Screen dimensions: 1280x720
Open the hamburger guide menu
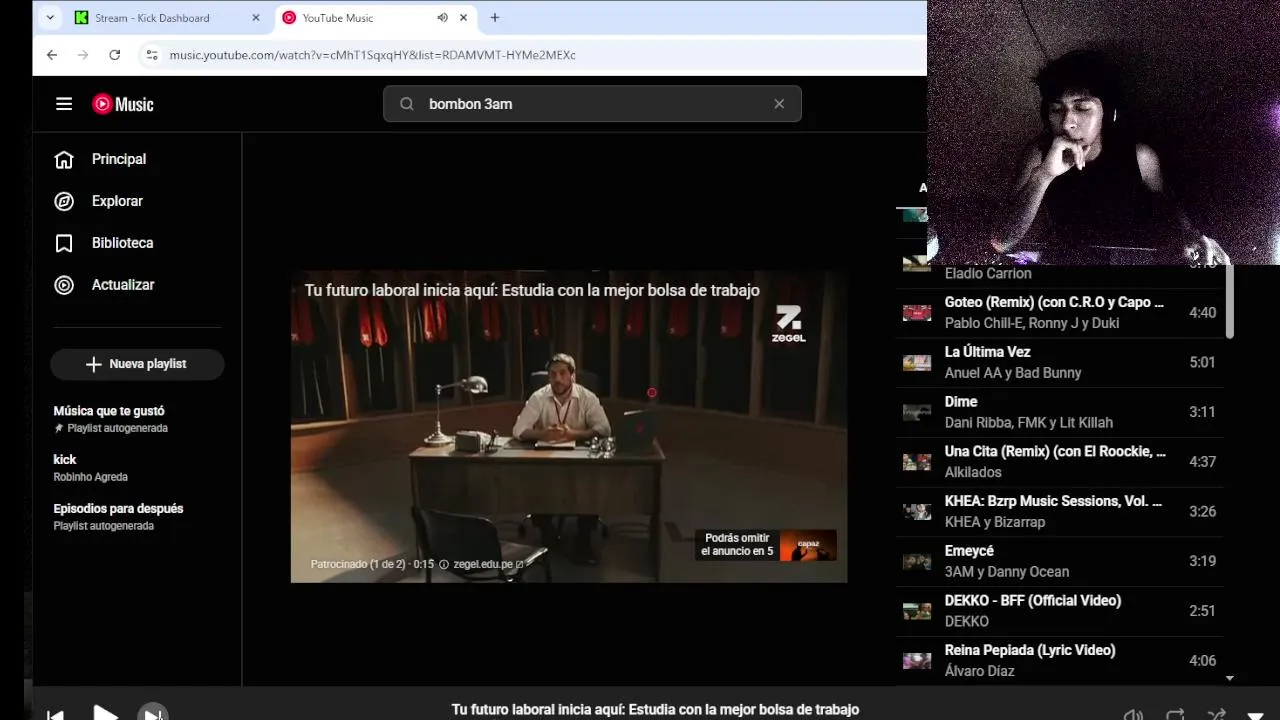[64, 104]
